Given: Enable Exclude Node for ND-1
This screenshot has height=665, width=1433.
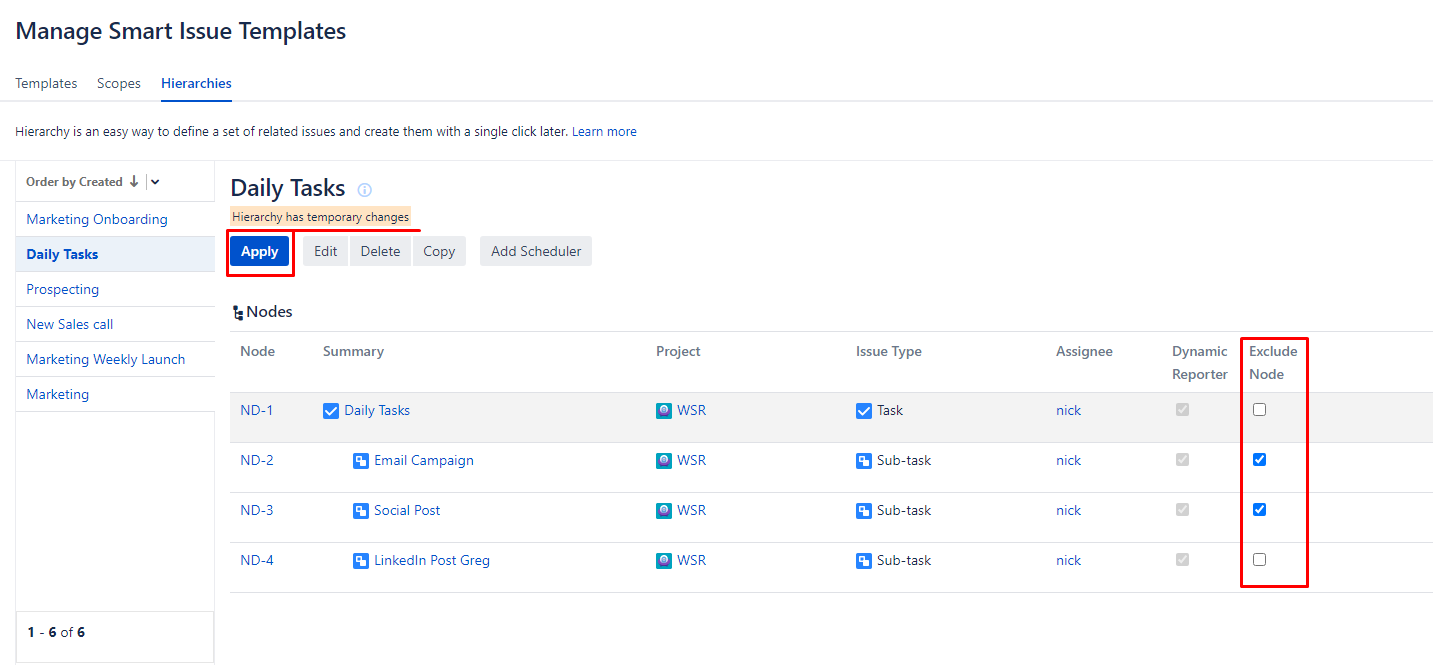Looking at the screenshot, I should point(1259,410).
